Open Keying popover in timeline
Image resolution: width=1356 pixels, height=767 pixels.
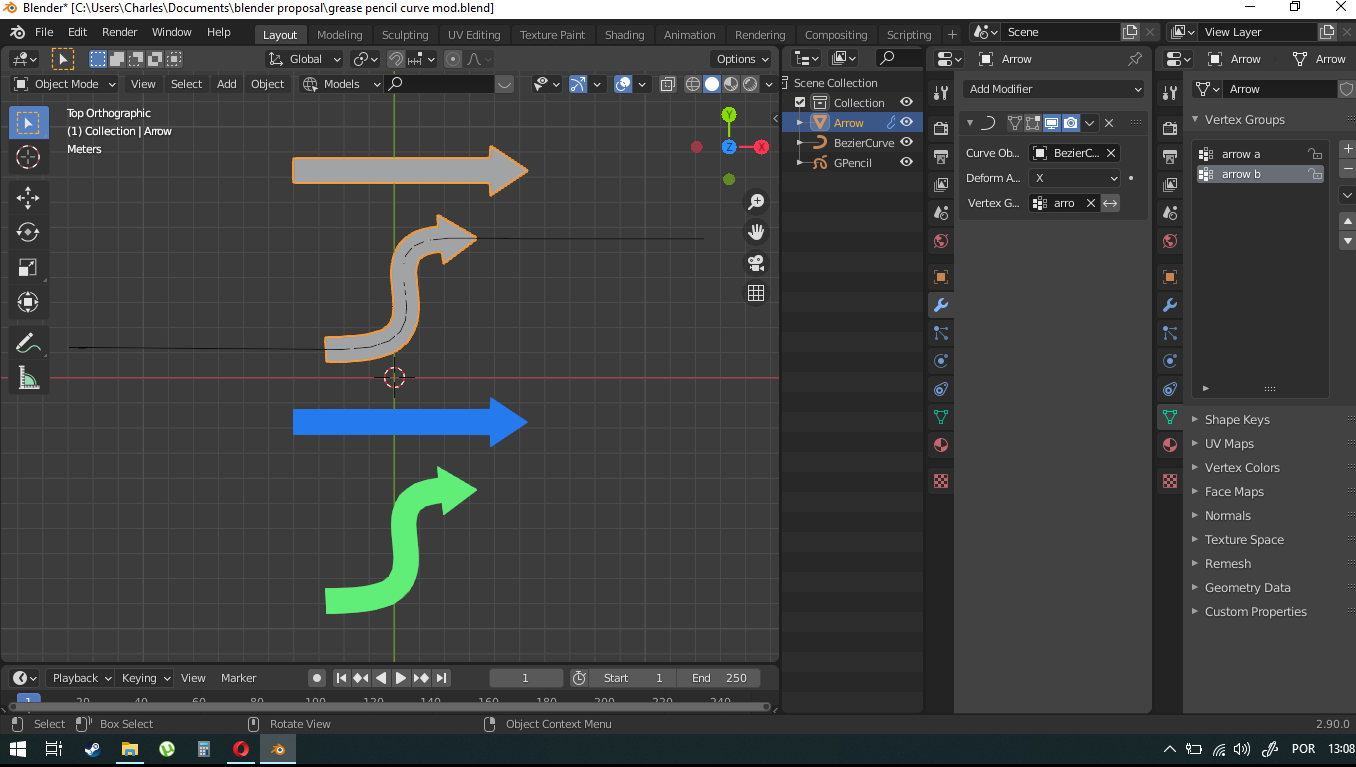pos(145,678)
